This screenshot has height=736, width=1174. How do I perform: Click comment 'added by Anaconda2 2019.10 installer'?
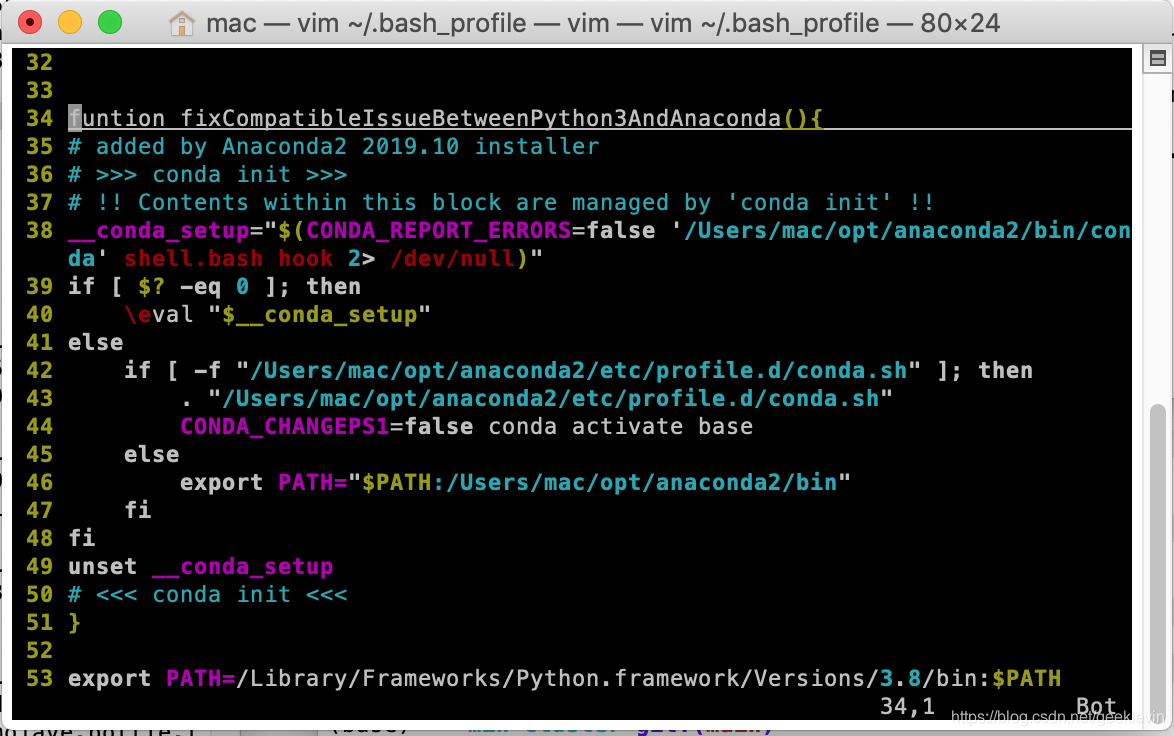coord(347,146)
